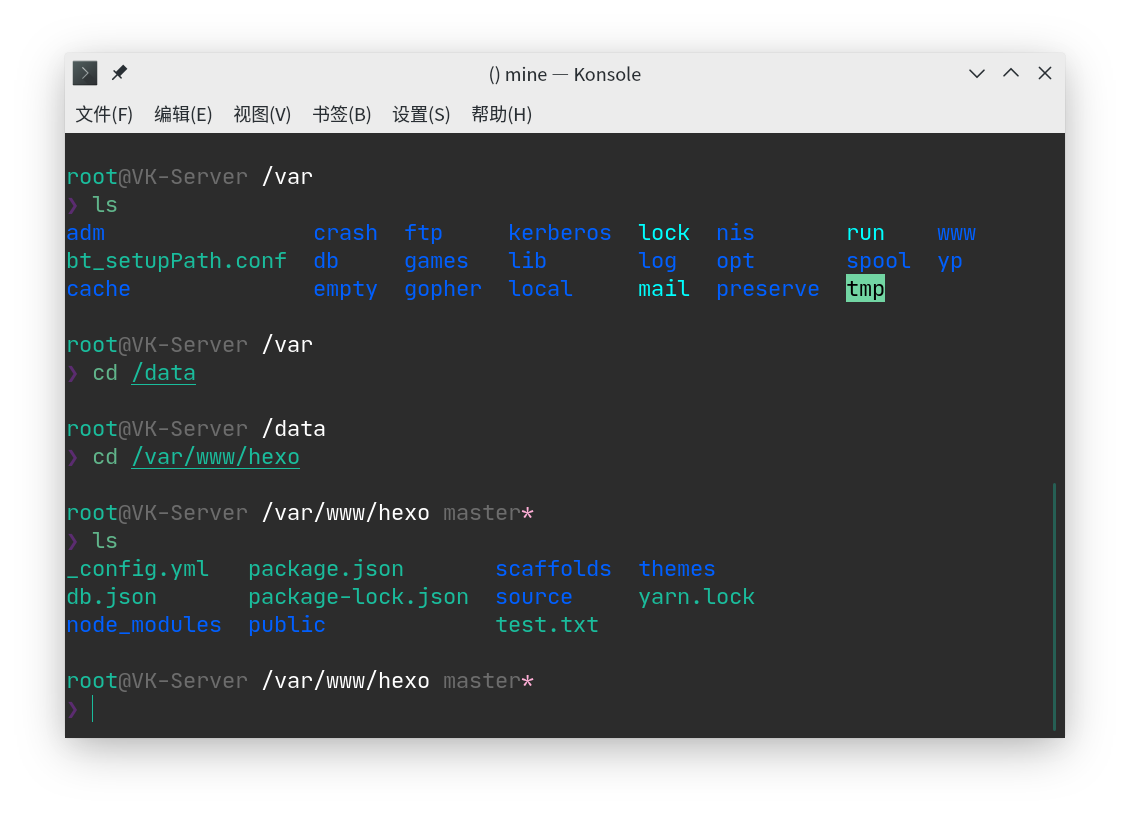Toggle the pin icon in the title bar

[x=119, y=72]
